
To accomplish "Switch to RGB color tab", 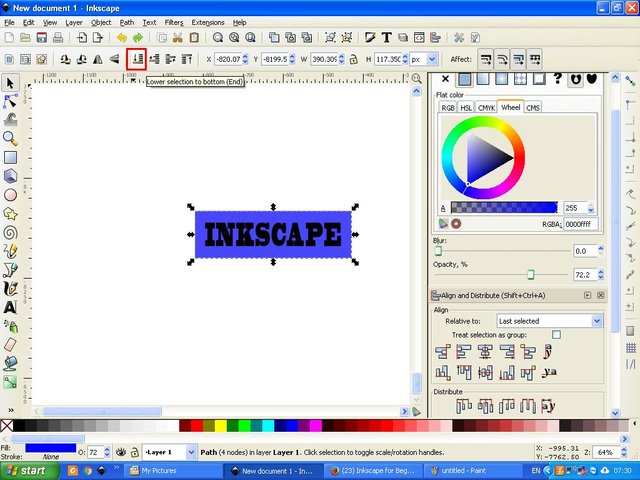I will (448, 108).
